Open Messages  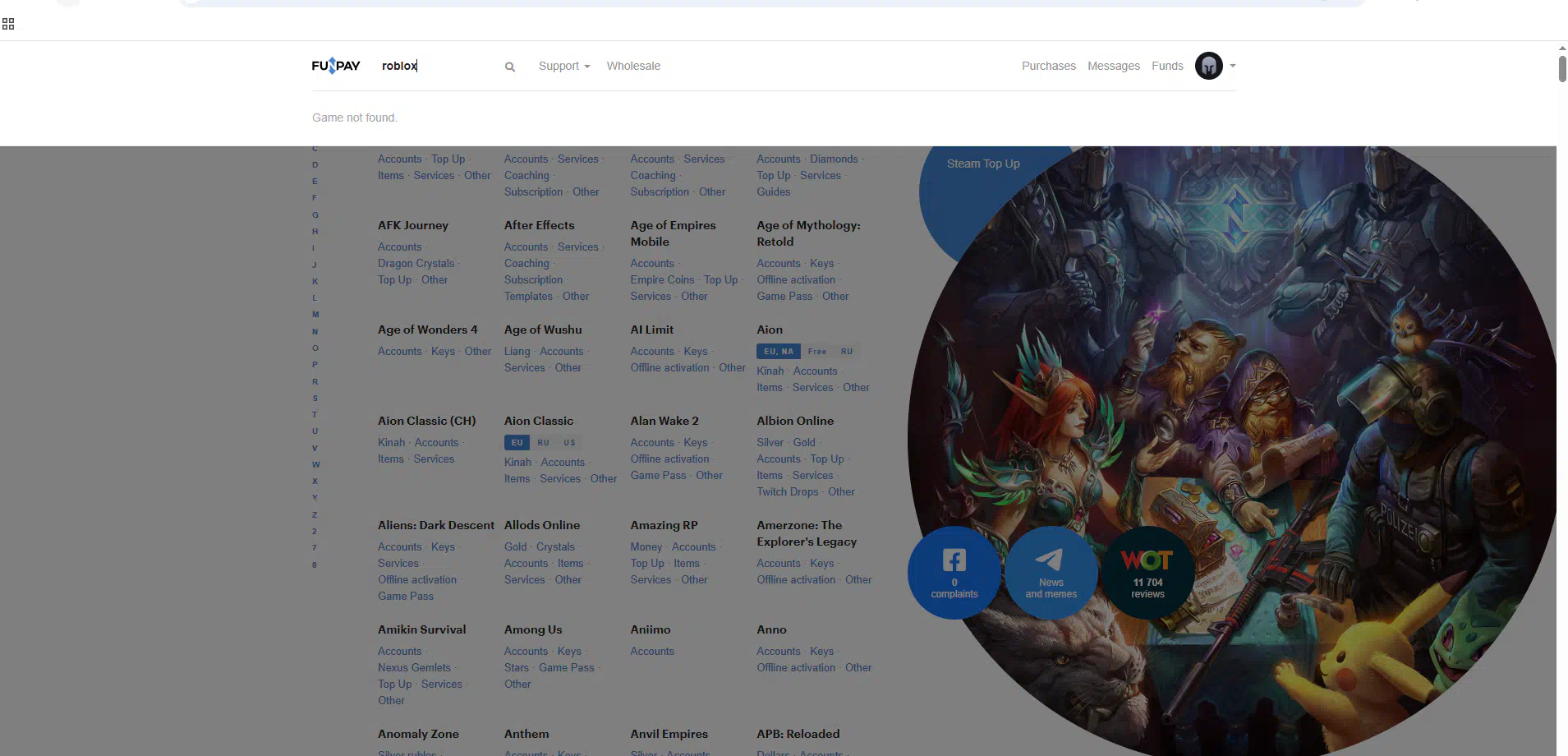(1114, 66)
